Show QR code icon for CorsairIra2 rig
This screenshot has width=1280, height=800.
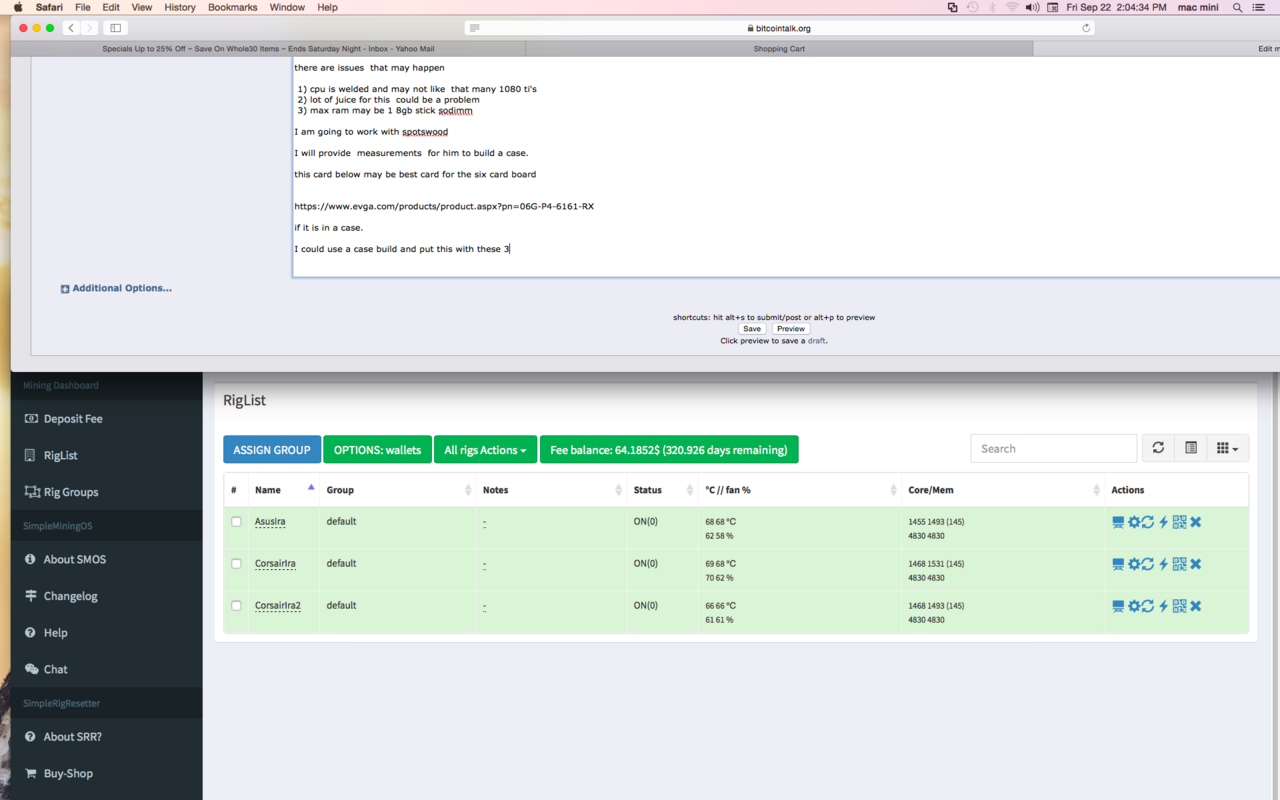(x=1180, y=606)
